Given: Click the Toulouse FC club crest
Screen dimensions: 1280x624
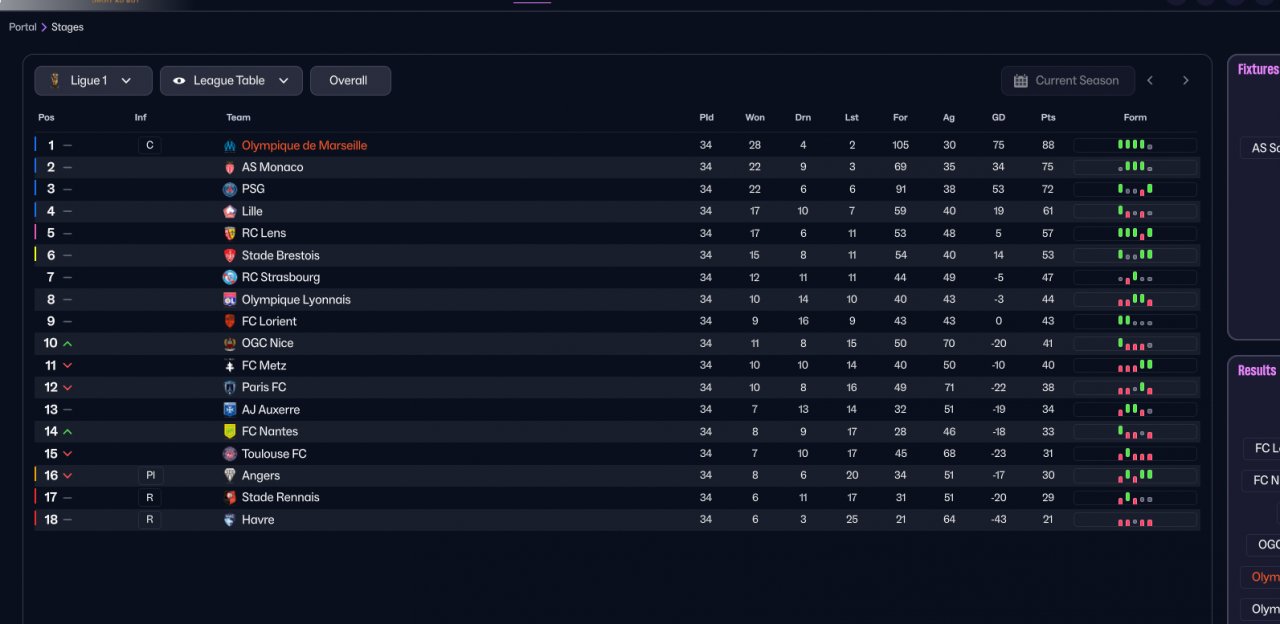Looking at the screenshot, I should [x=230, y=454].
